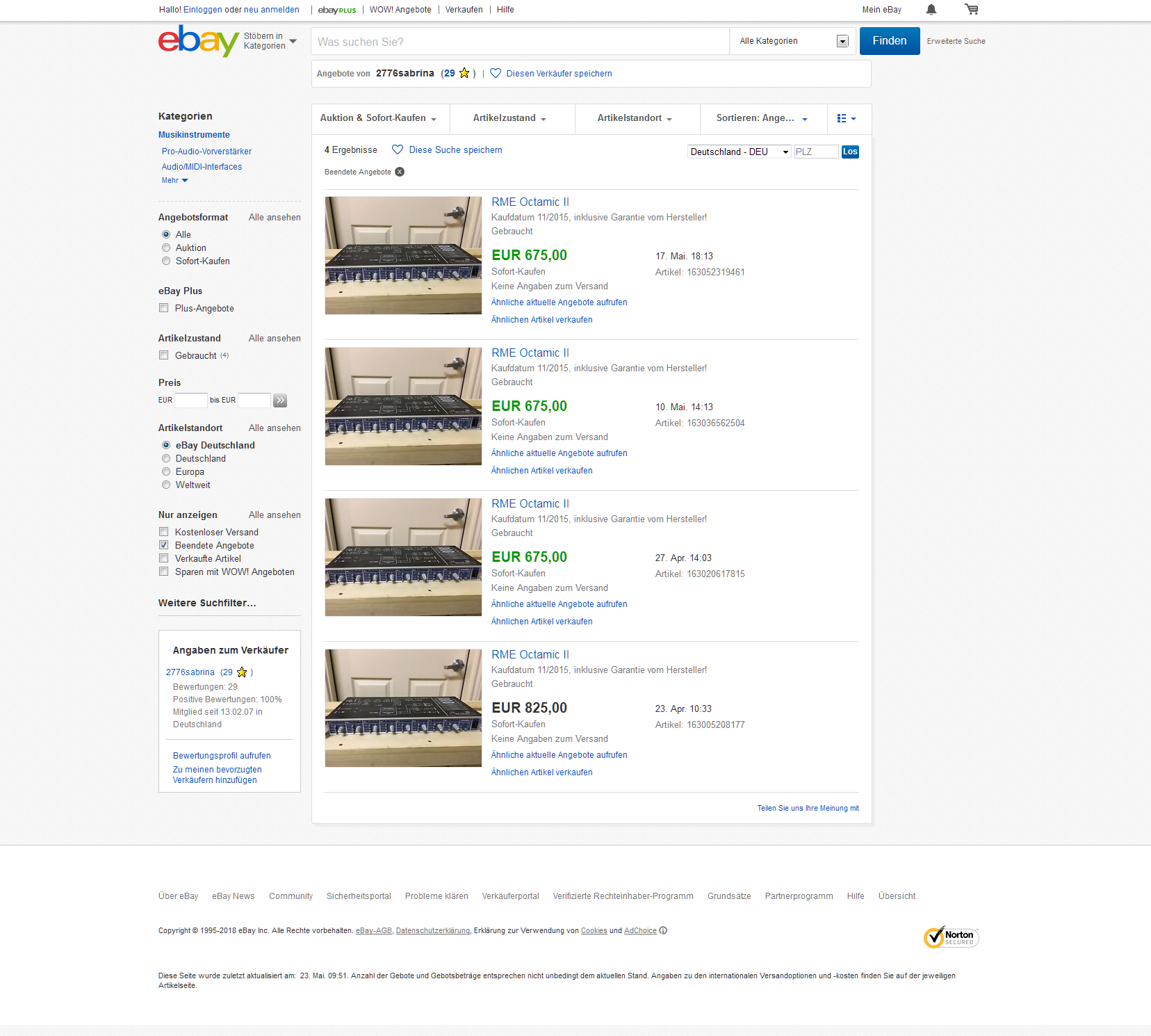Uncheck the Beendete Angebote checkbox
Viewport: 1151px width, 1036px height.
pos(164,546)
